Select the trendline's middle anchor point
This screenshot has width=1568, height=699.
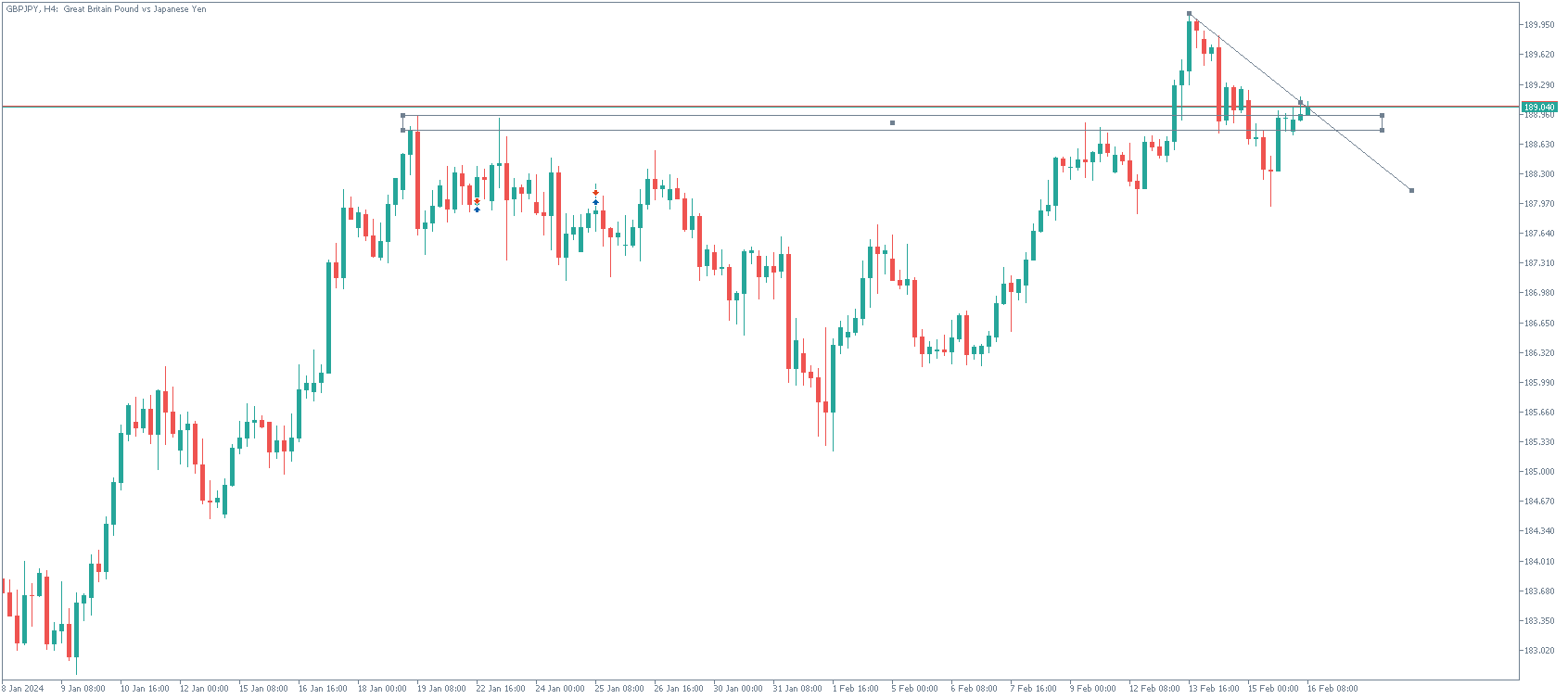[x=1300, y=102]
